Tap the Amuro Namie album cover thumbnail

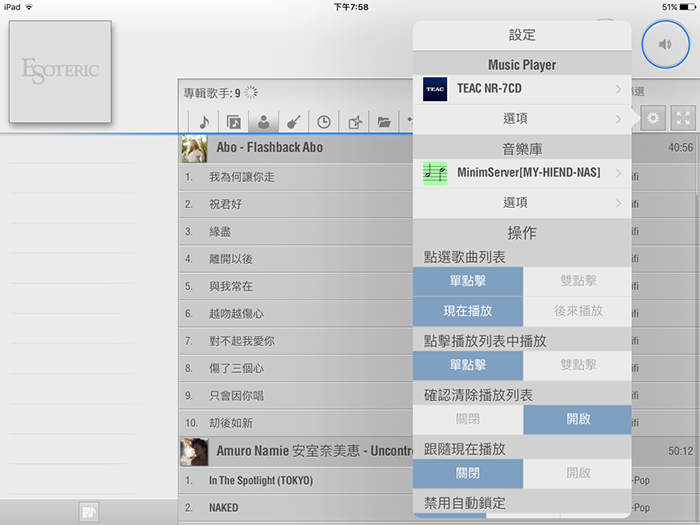[x=194, y=452]
